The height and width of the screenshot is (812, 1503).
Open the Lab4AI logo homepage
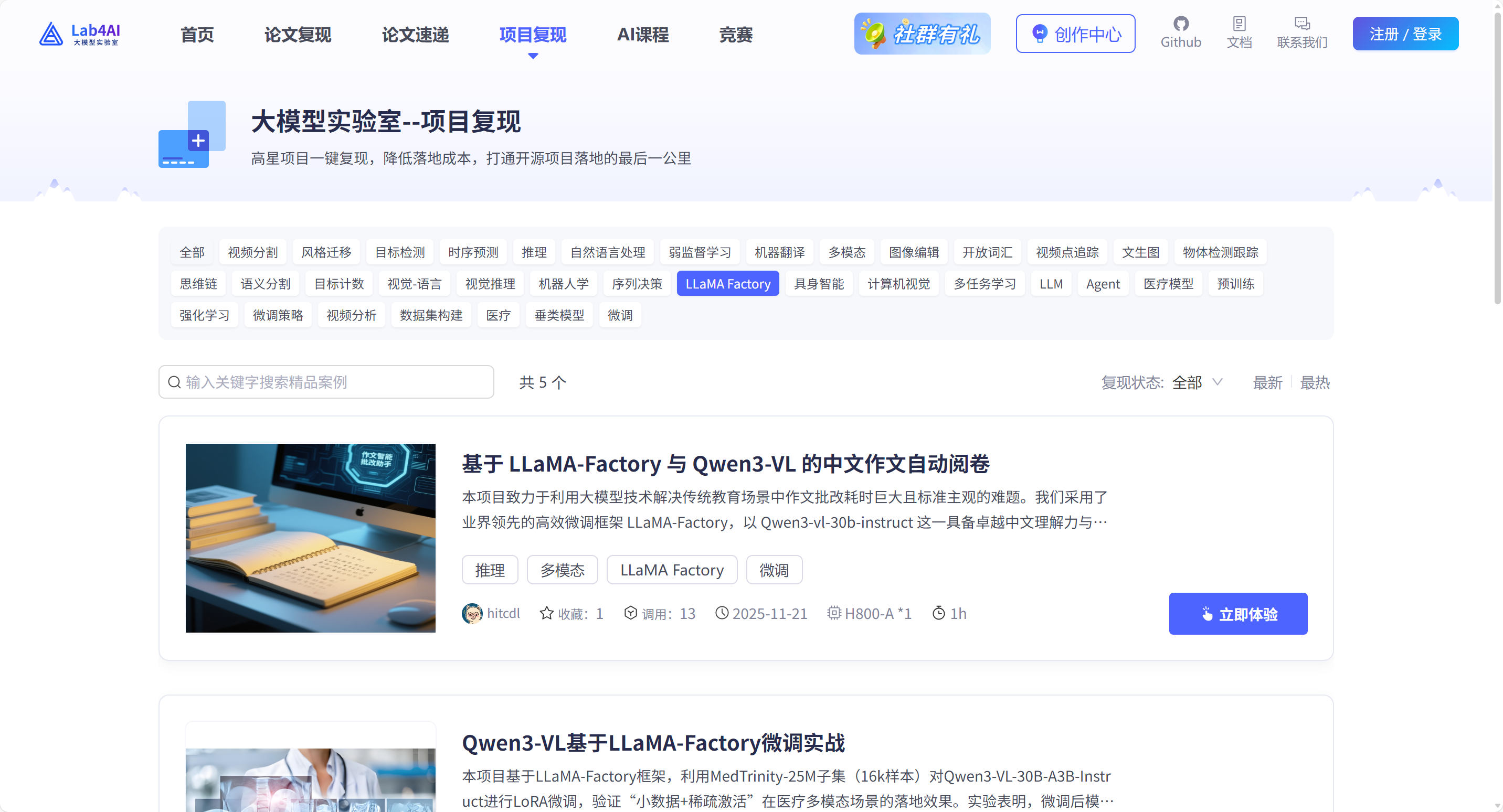click(x=79, y=34)
